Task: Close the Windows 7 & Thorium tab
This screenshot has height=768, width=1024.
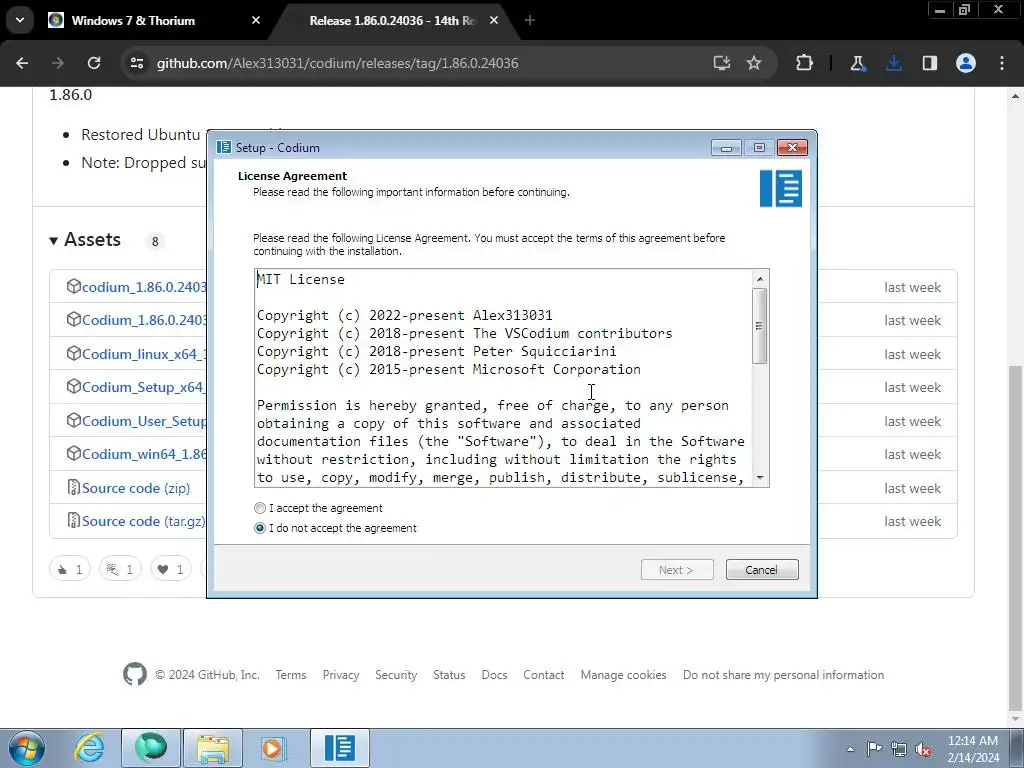Action: 256,20
